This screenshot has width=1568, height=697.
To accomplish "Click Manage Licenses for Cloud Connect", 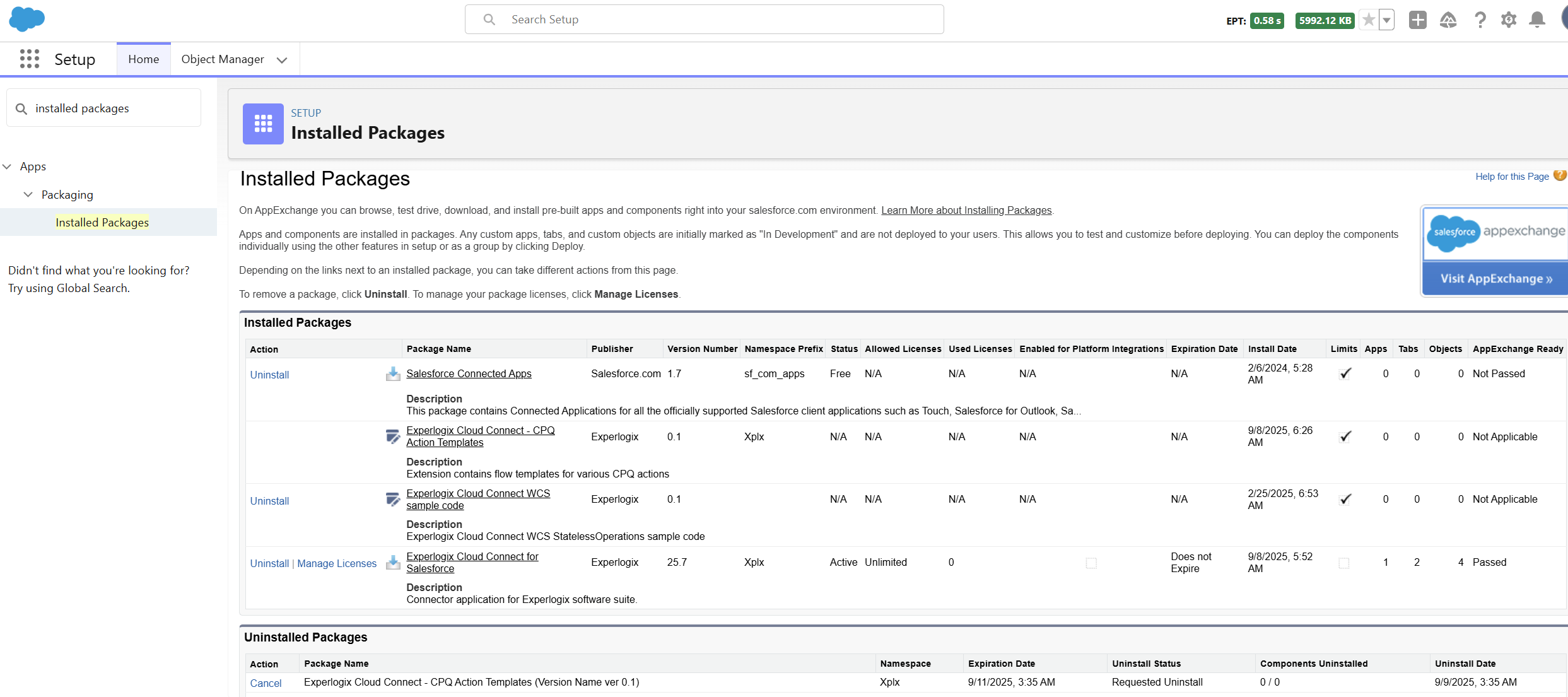I will coord(337,563).
